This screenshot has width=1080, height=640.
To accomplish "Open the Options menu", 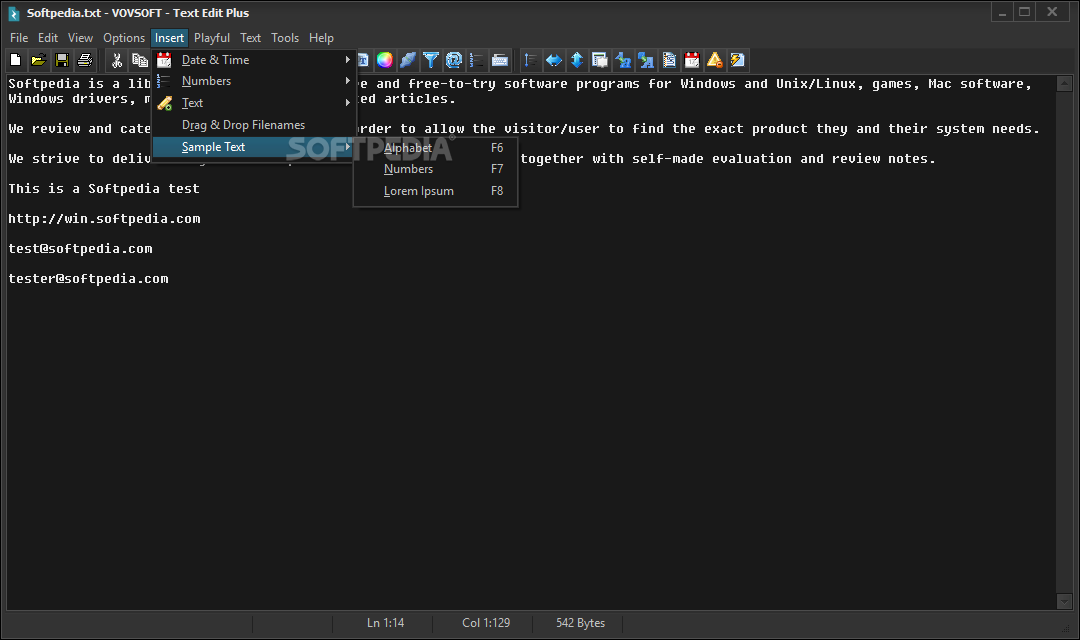I will coord(124,38).
